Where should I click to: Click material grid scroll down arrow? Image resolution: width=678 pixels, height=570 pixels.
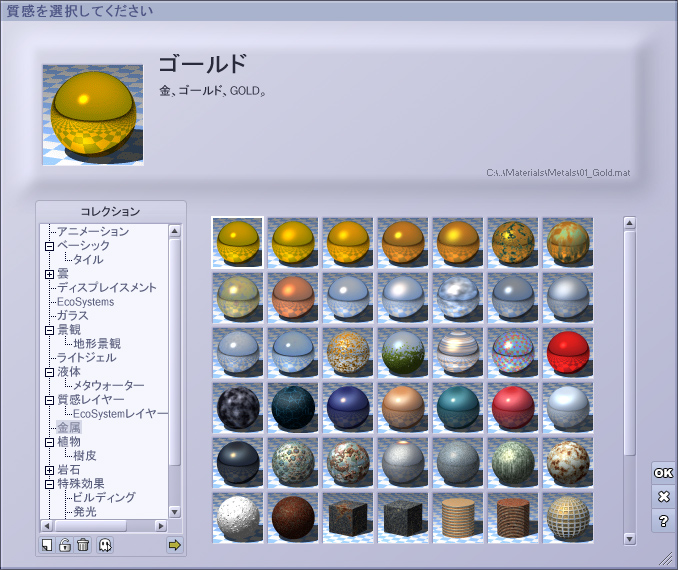tap(630, 539)
